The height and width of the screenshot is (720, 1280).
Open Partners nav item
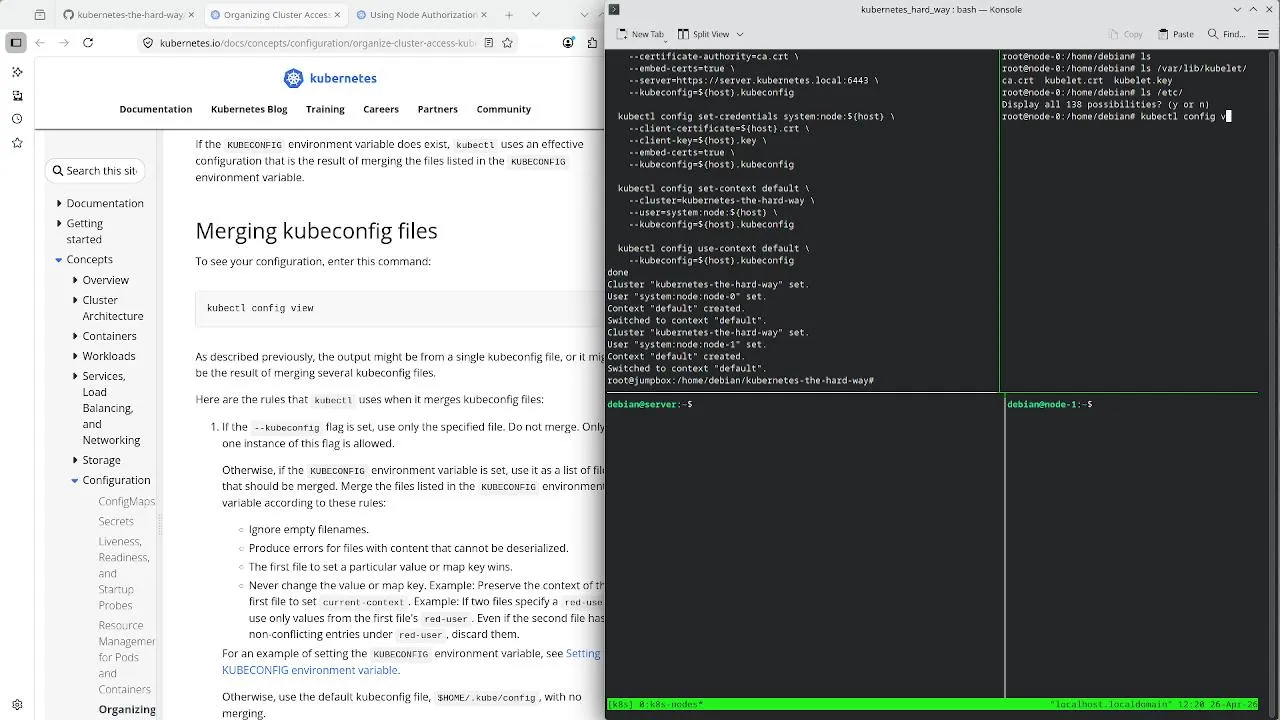(x=438, y=109)
